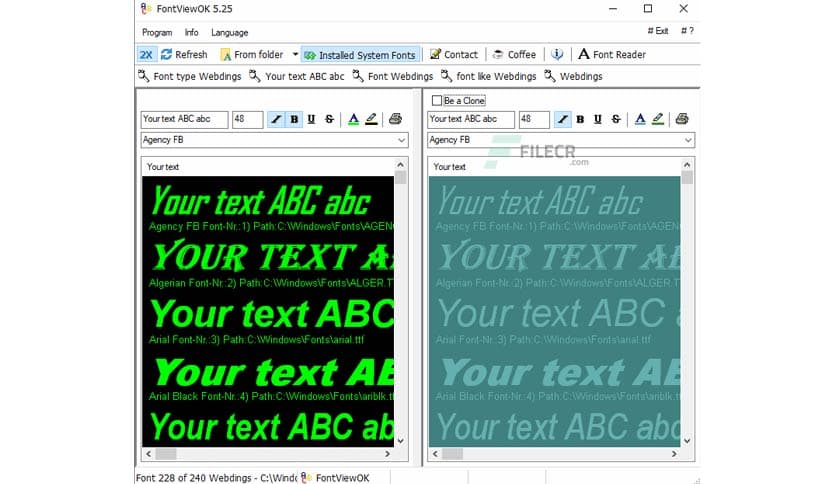836x484 pixels.
Task: Toggle italic in right panel
Action: click(x=562, y=119)
